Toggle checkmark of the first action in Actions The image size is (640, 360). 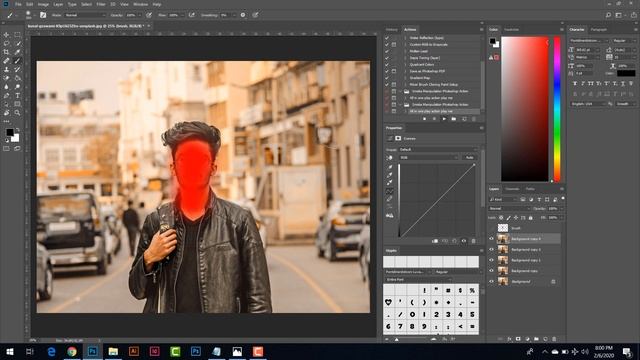coord(387,38)
